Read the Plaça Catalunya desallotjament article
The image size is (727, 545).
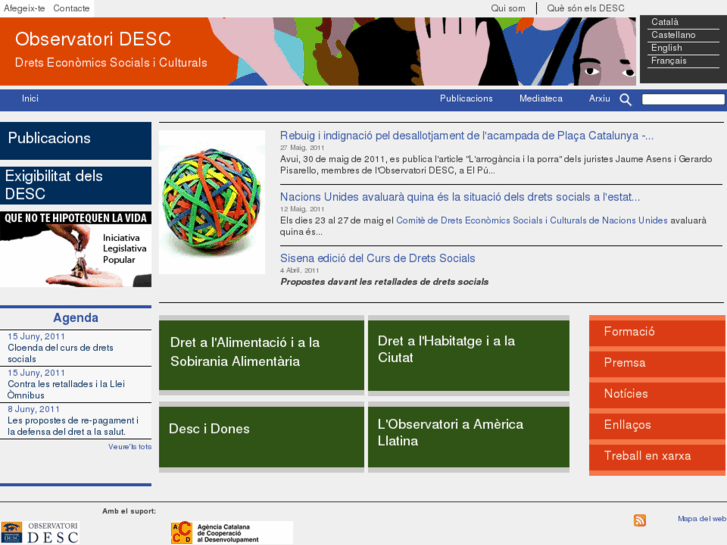(467, 136)
